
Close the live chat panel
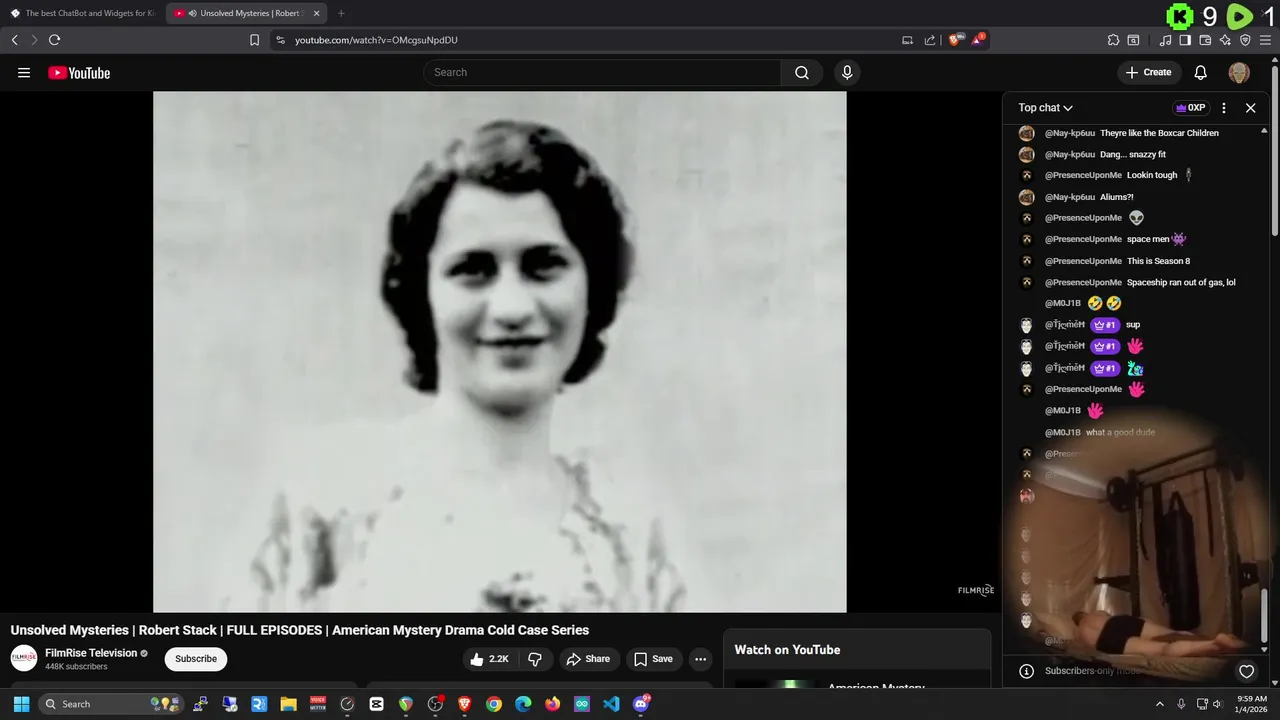tap(1250, 108)
